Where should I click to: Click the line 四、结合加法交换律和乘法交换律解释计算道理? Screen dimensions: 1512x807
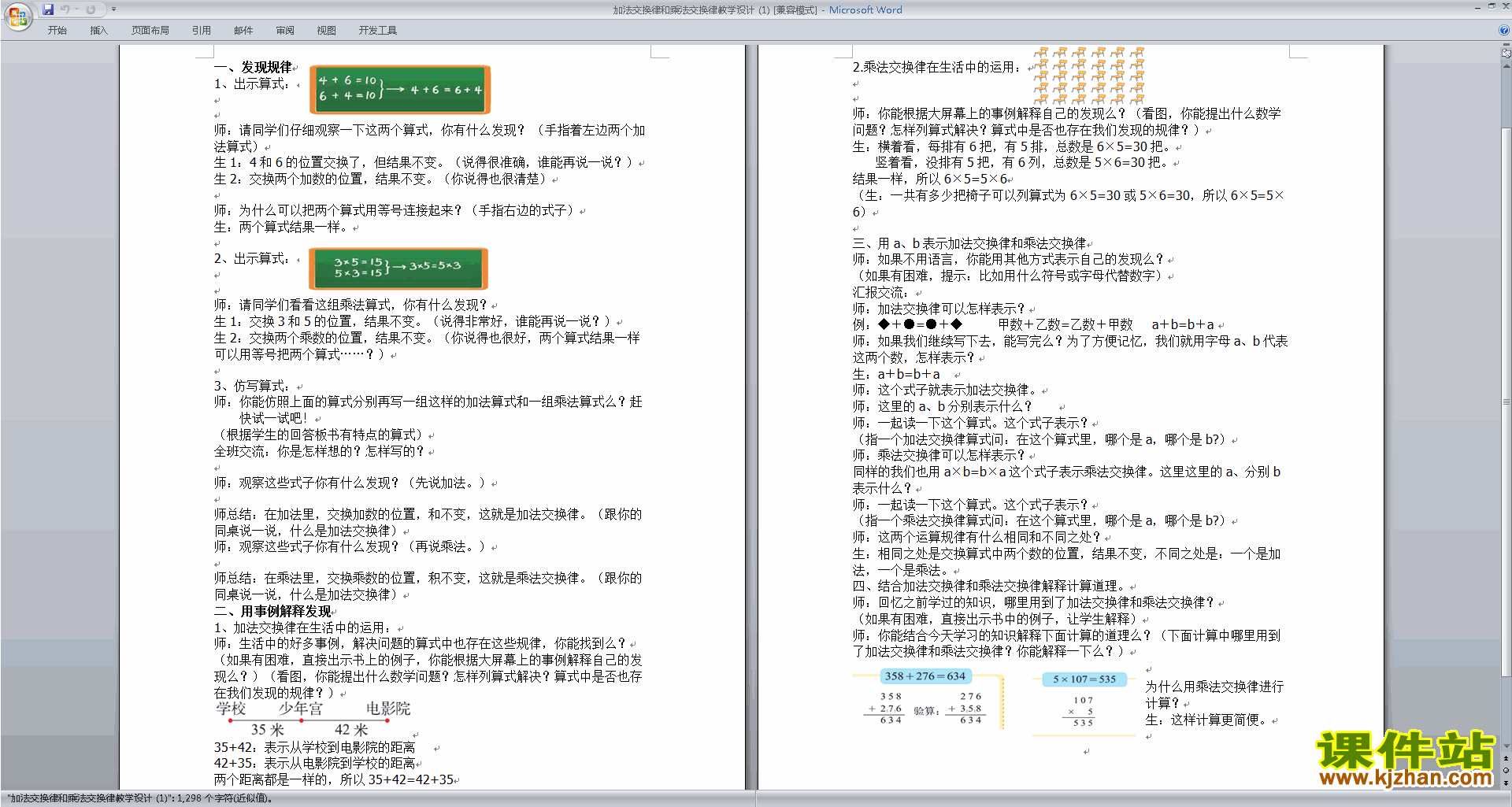click(991, 586)
